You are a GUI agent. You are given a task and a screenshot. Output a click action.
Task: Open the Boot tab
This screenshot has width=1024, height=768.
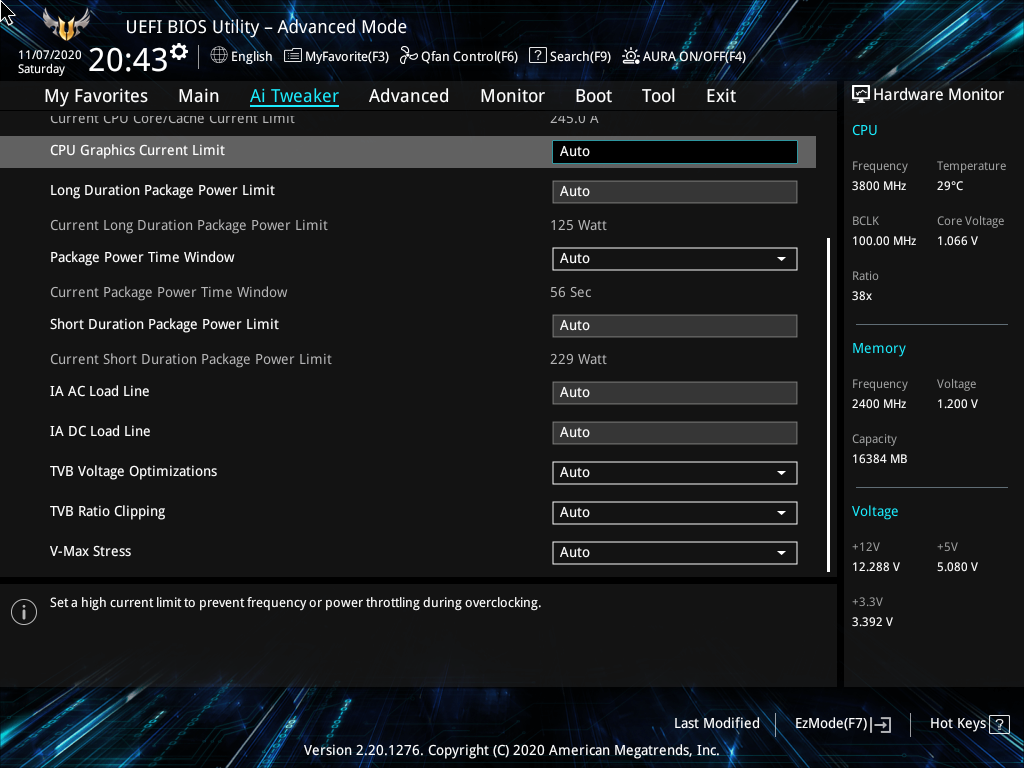[593, 96]
